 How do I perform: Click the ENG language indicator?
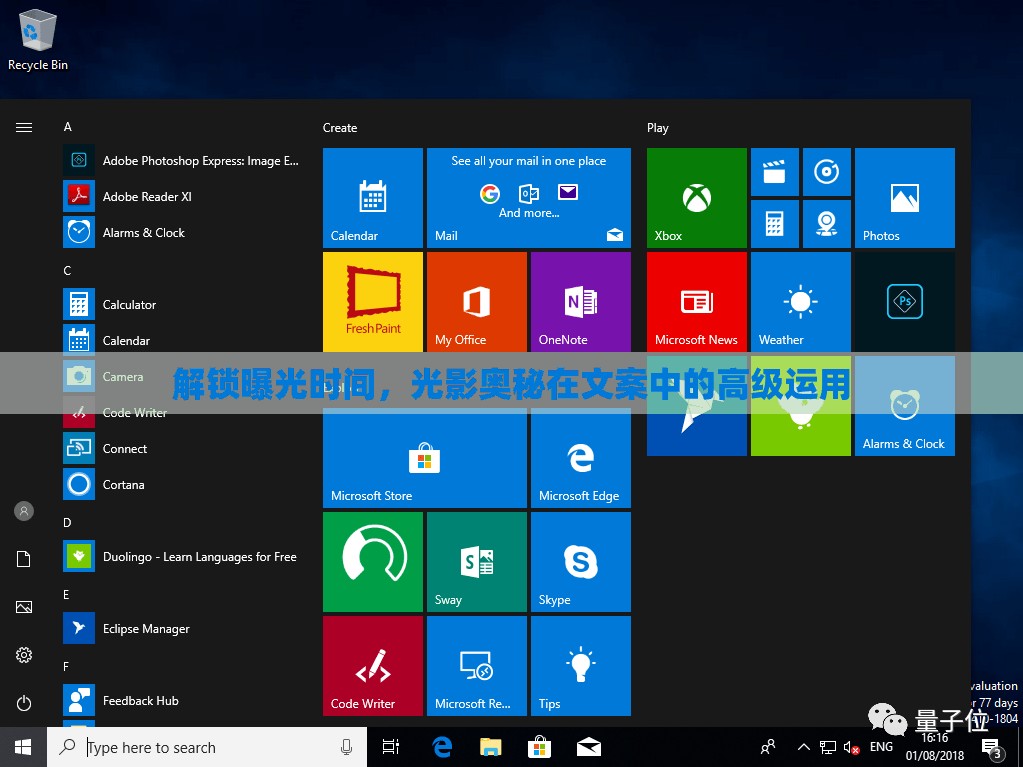[x=881, y=747]
